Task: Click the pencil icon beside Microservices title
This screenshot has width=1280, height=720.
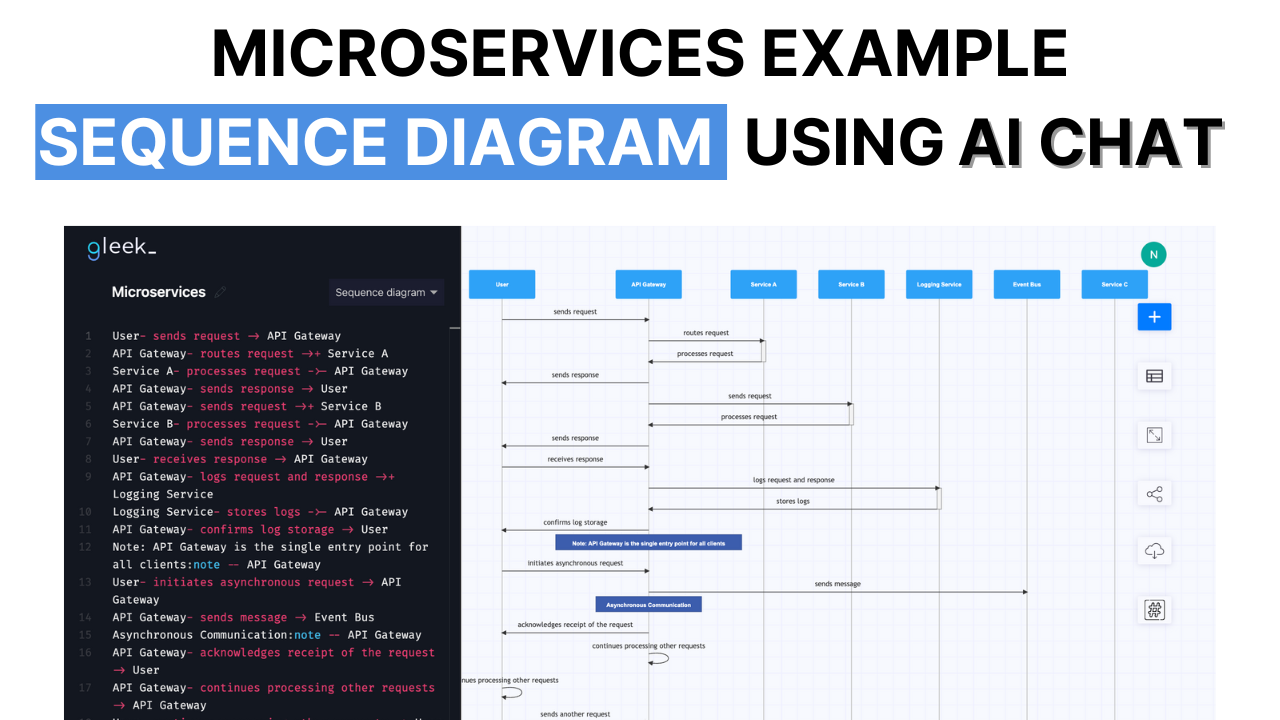Action: point(221,292)
